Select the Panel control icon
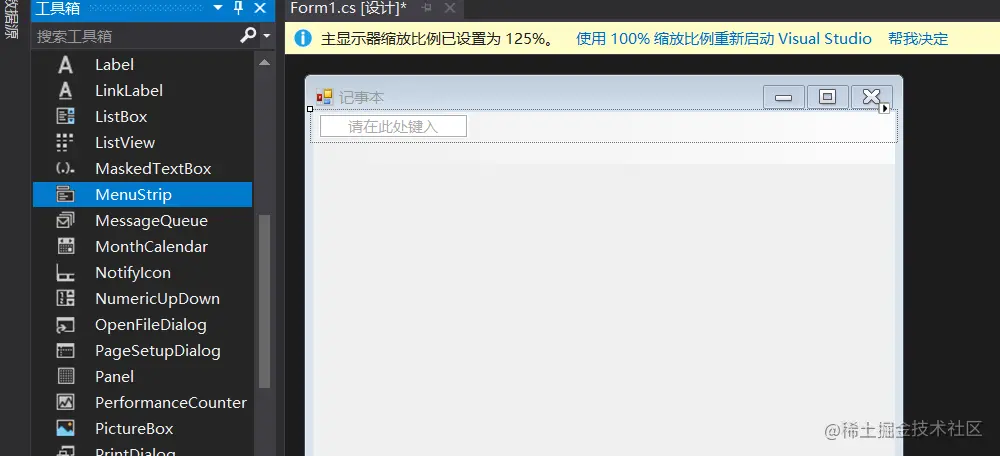Screen dimensions: 1000x456 pyautogui.click(x=65, y=377)
